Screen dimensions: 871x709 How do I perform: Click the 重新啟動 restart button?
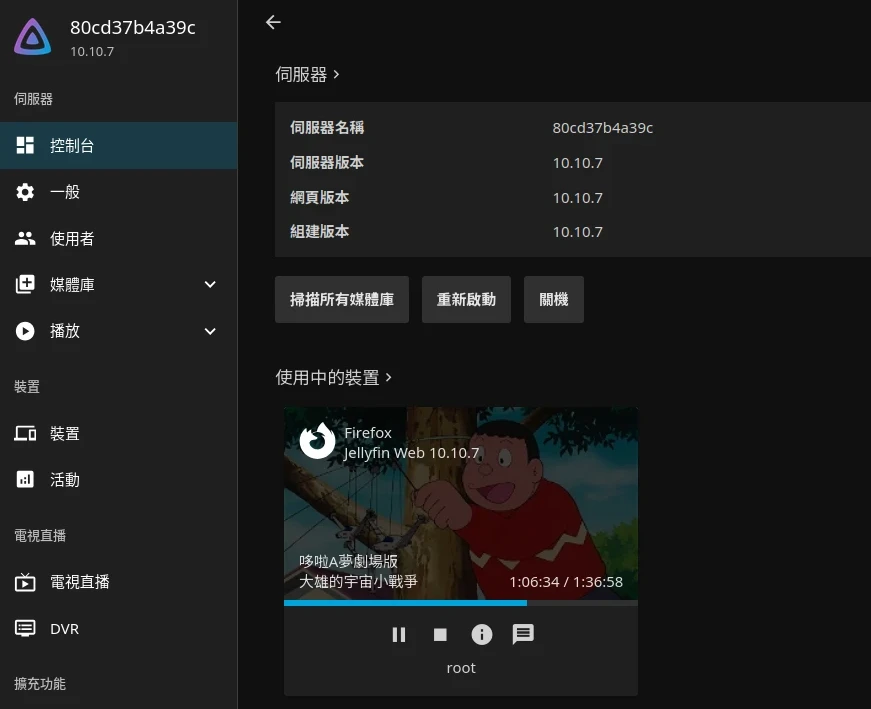(x=466, y=300)
